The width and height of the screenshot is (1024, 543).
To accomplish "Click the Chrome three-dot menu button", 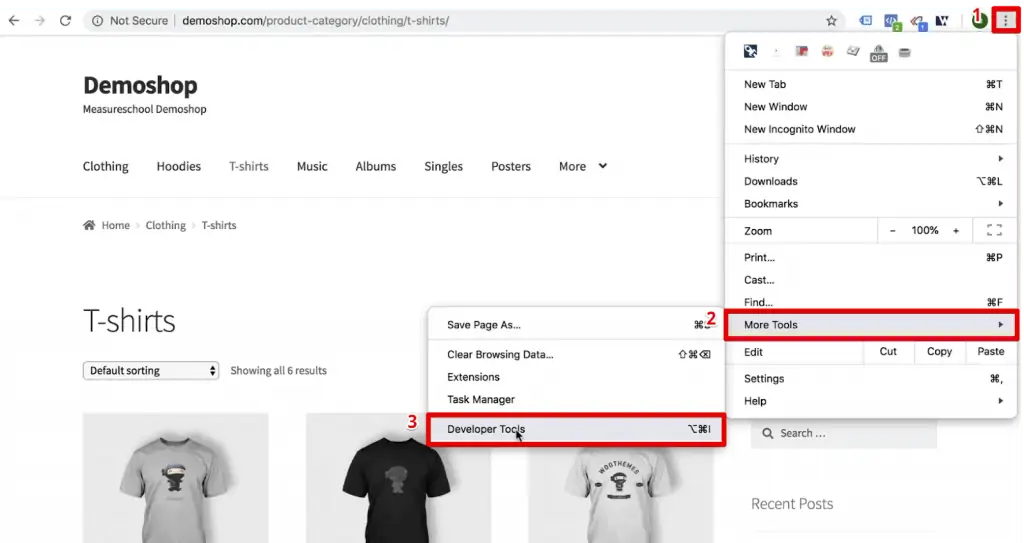I will pos(1006,21).
